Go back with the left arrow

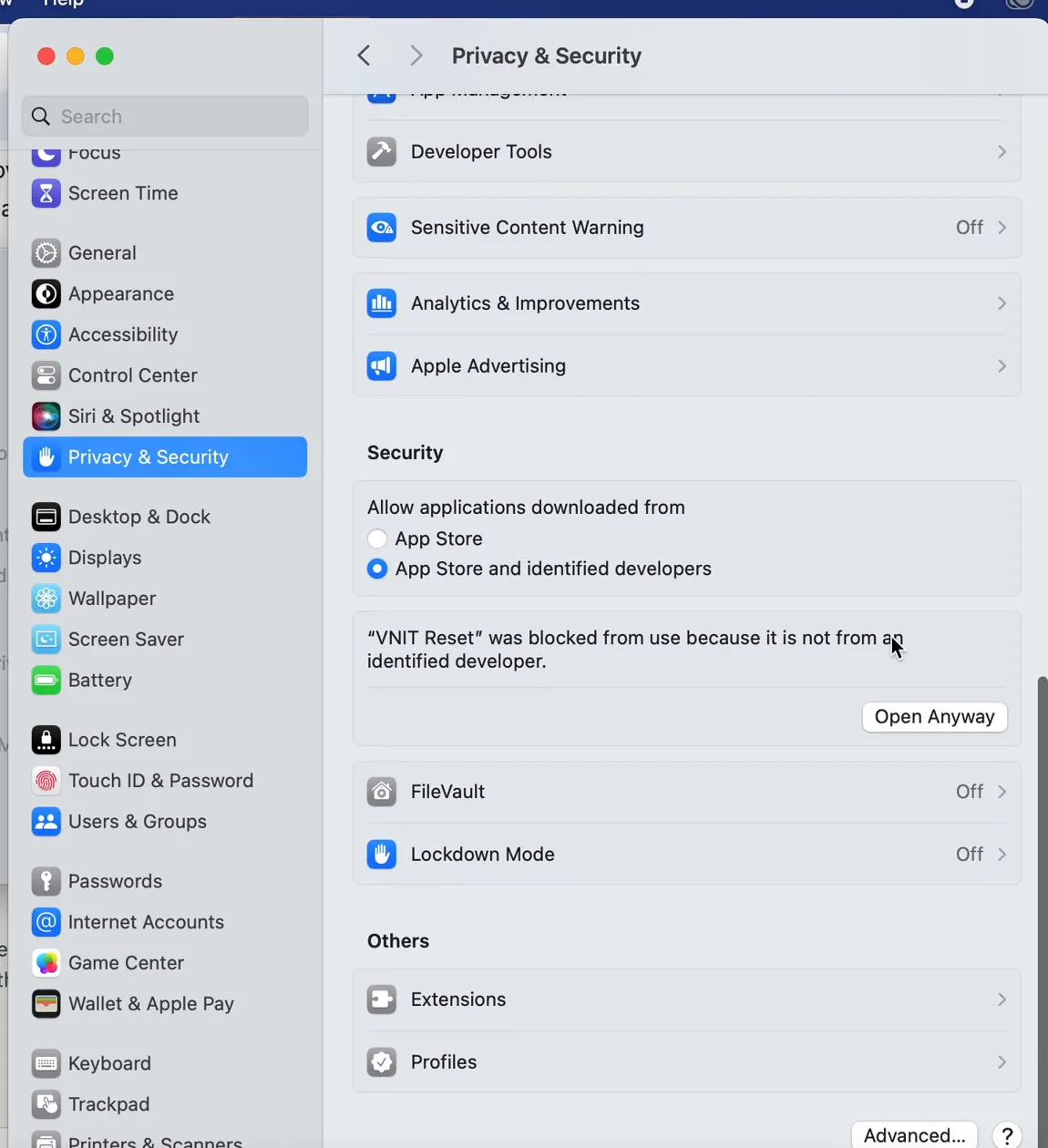364,56
